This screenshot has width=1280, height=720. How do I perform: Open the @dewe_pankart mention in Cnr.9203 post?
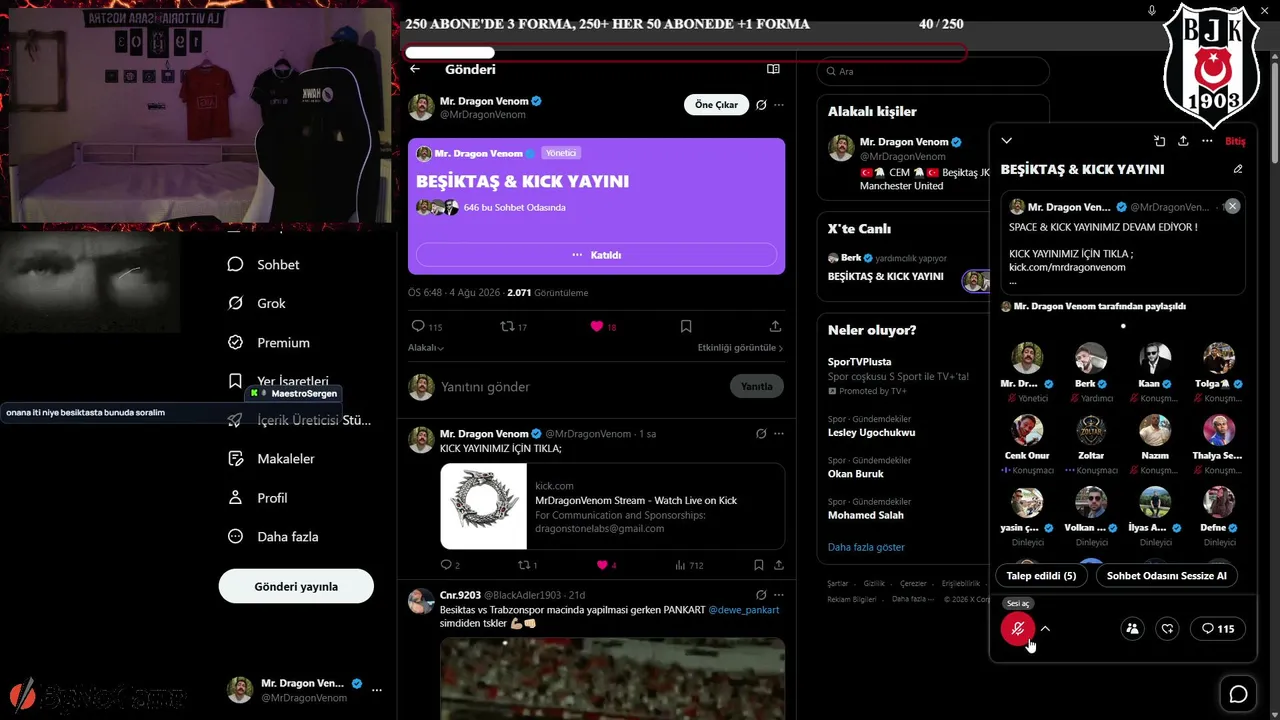click(743, 609)
